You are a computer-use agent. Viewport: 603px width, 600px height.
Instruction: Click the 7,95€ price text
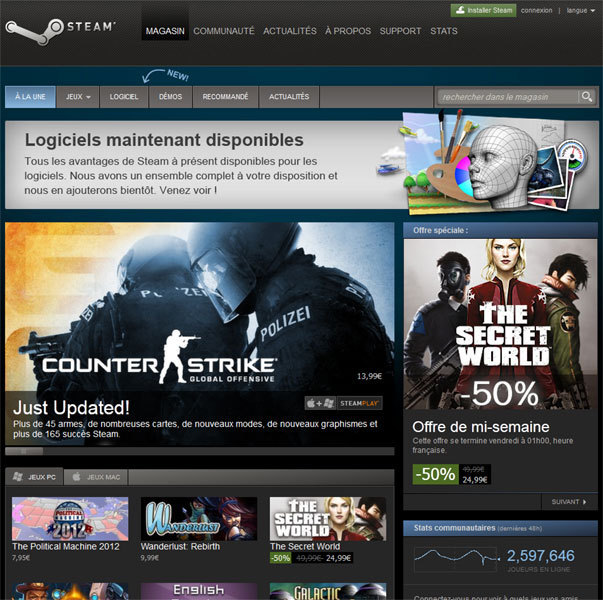coord(21,558)
